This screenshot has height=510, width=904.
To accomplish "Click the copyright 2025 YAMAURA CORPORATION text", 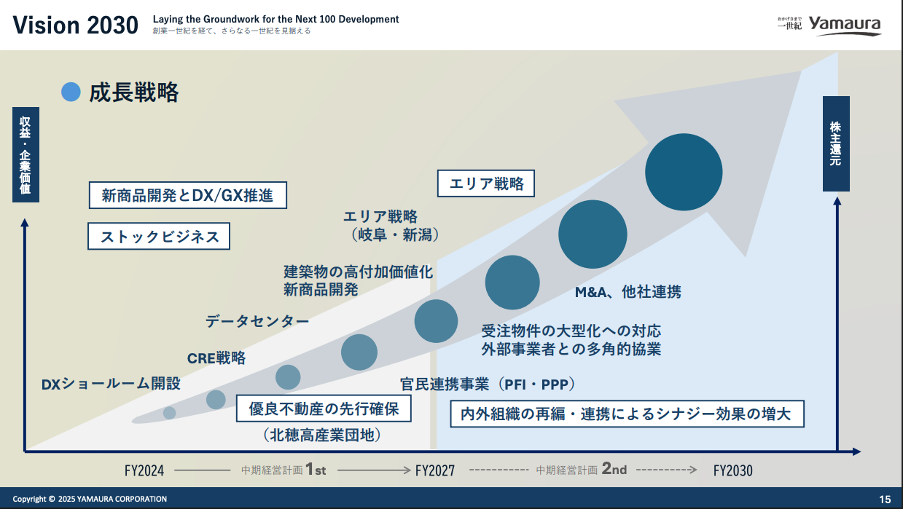I will pyautogui.click(x=90, y=499).
